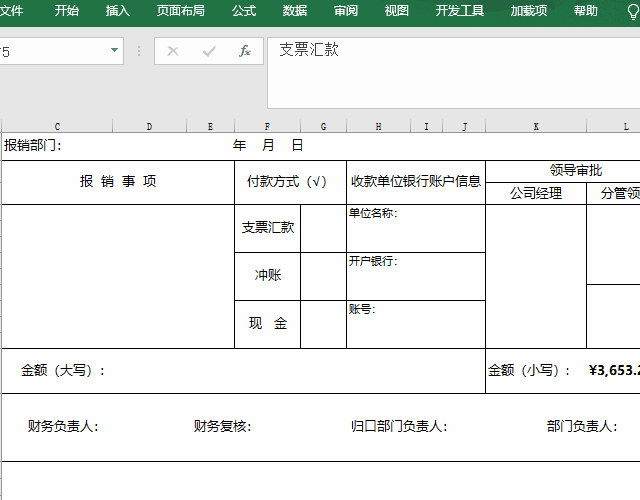
Task: Select the 金额（小写）: label
Action: click(x=529, y=371)
